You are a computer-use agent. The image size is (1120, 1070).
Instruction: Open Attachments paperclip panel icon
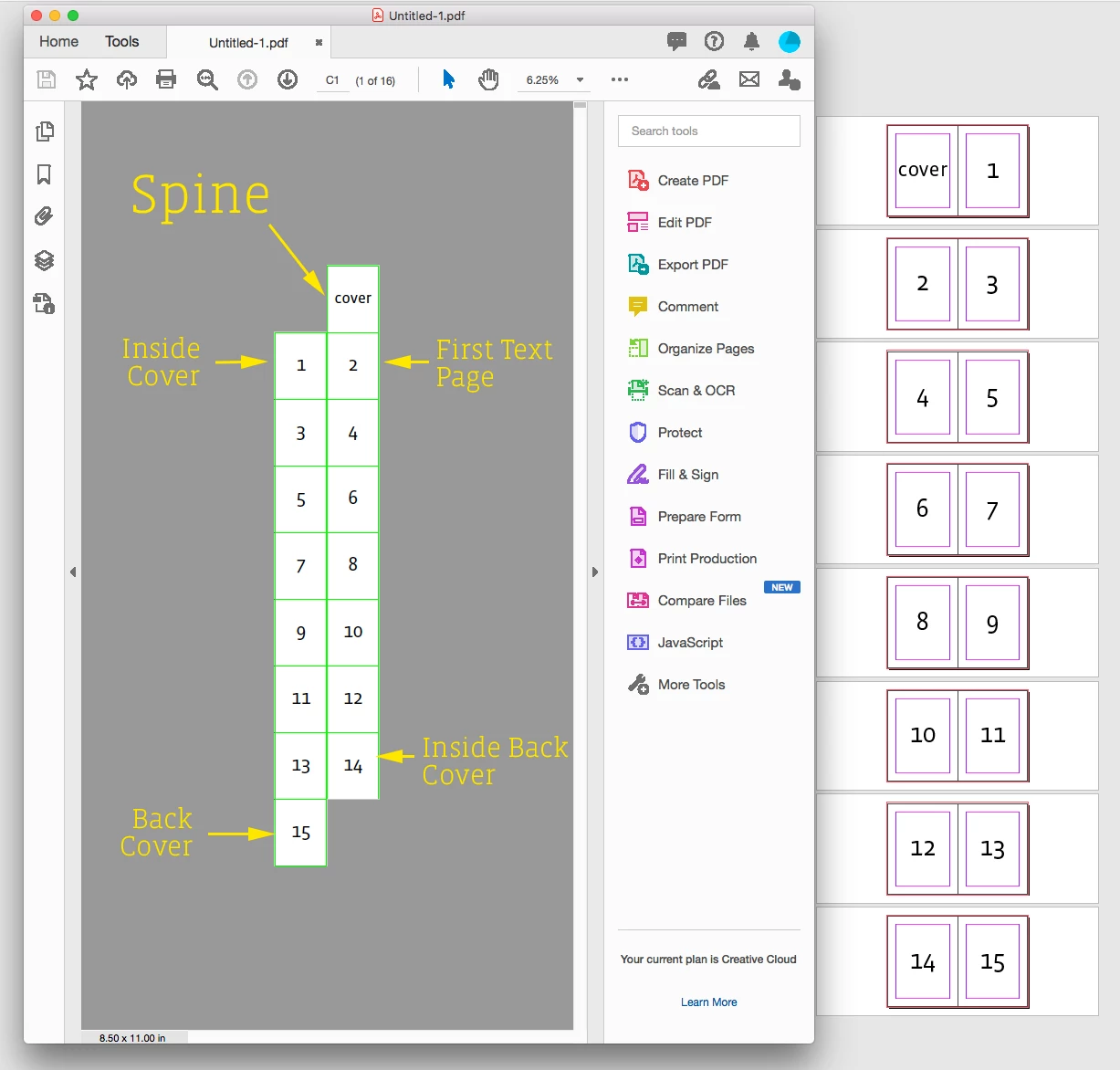[44, 216]
